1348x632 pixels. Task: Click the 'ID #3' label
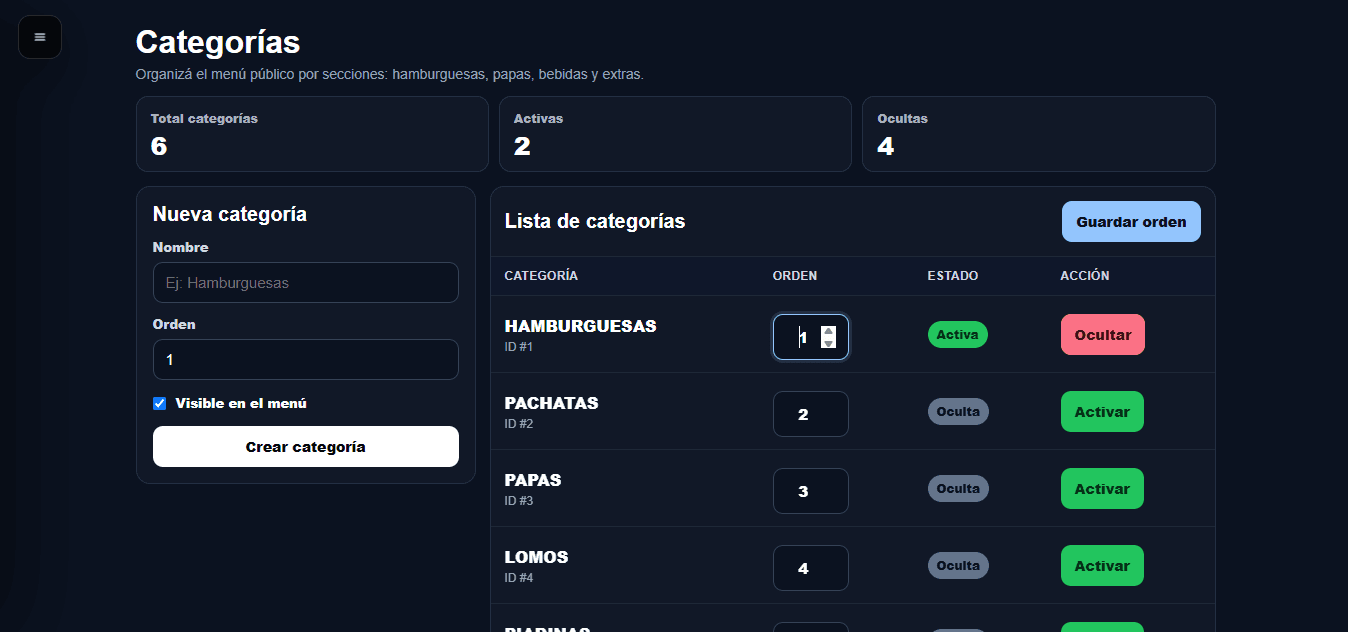(x=519, y=501)
